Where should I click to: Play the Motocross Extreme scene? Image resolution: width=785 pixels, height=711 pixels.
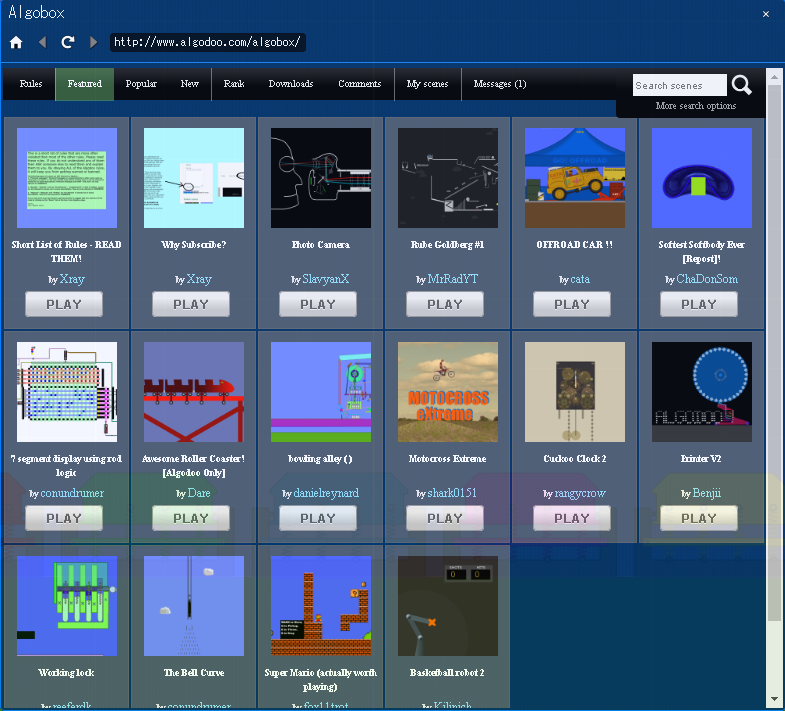[445, 518]
